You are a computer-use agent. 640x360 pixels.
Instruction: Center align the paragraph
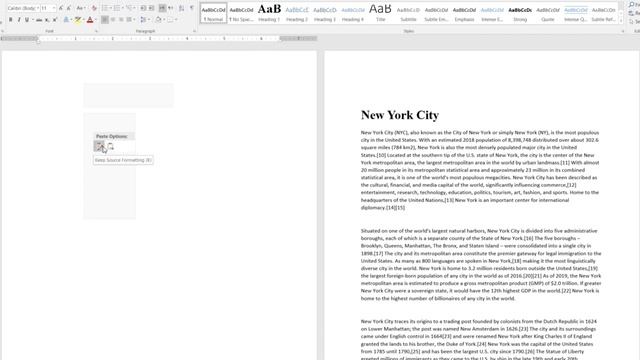(113, 20)
